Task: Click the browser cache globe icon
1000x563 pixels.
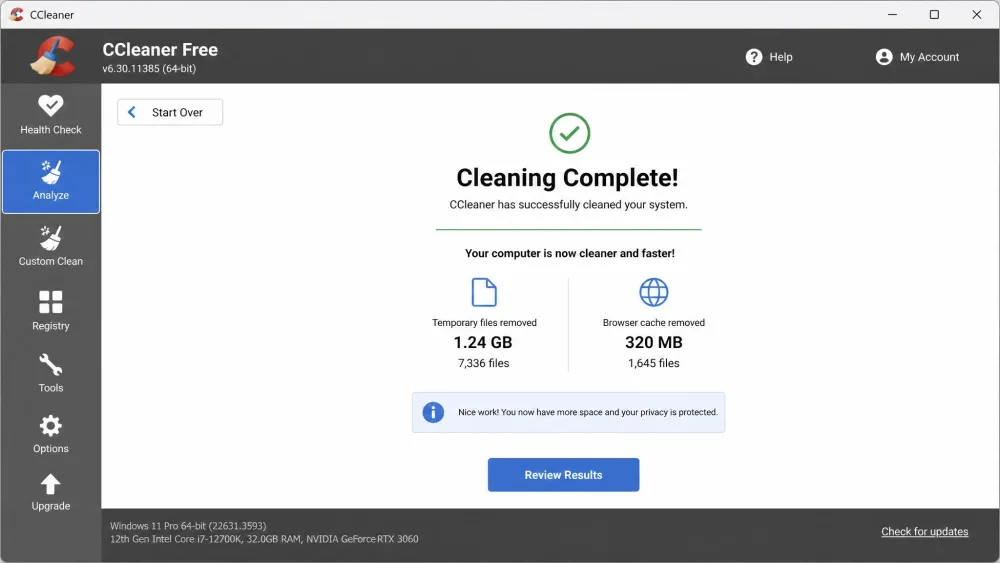Action: [654, 292]
